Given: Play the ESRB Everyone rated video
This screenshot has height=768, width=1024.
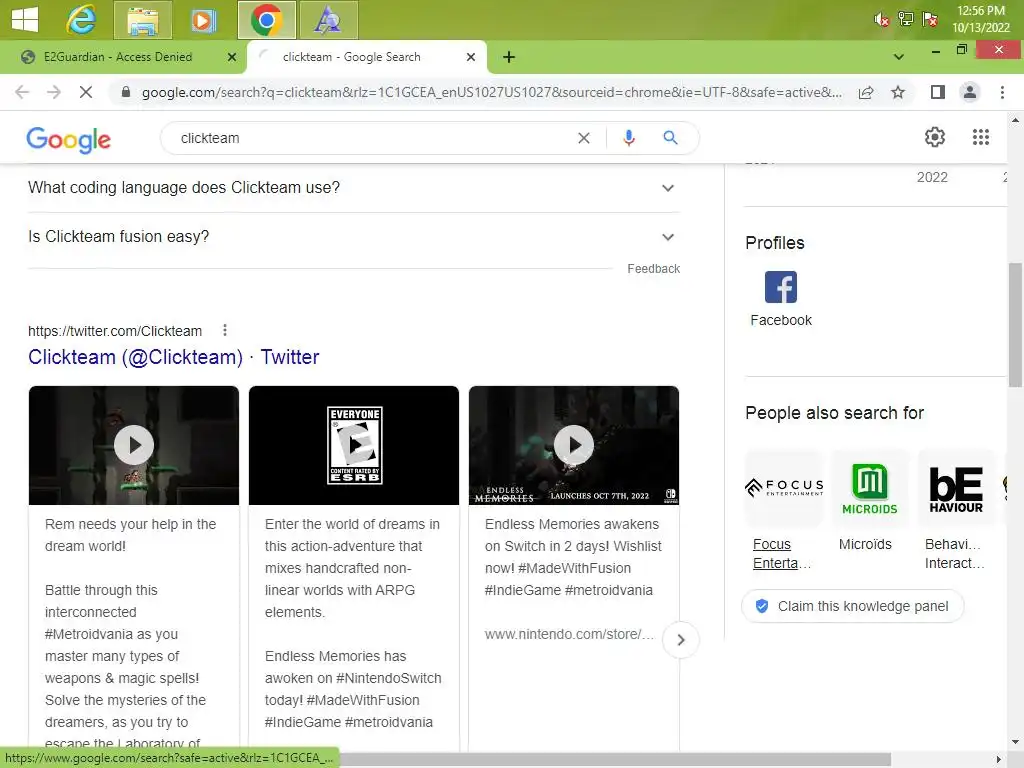Looking at the screenshot, I should pos(354,445).
